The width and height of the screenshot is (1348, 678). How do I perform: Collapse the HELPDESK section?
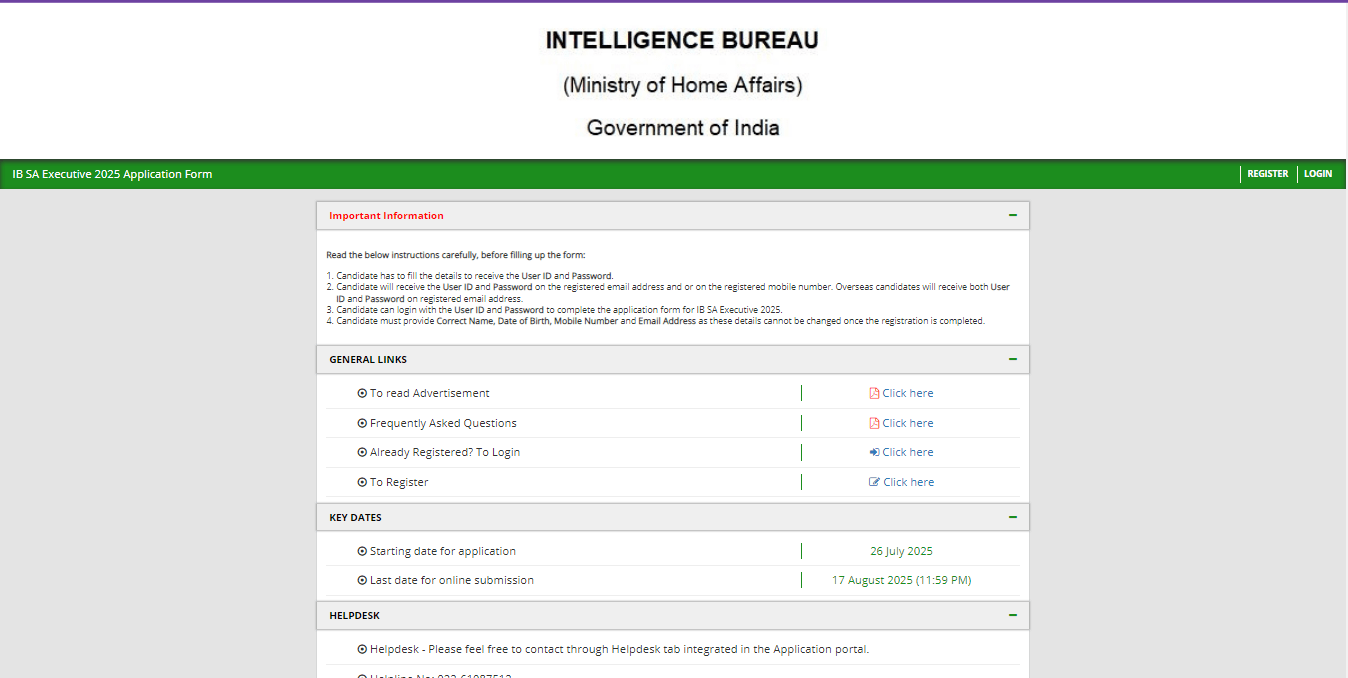point(1014,614)
